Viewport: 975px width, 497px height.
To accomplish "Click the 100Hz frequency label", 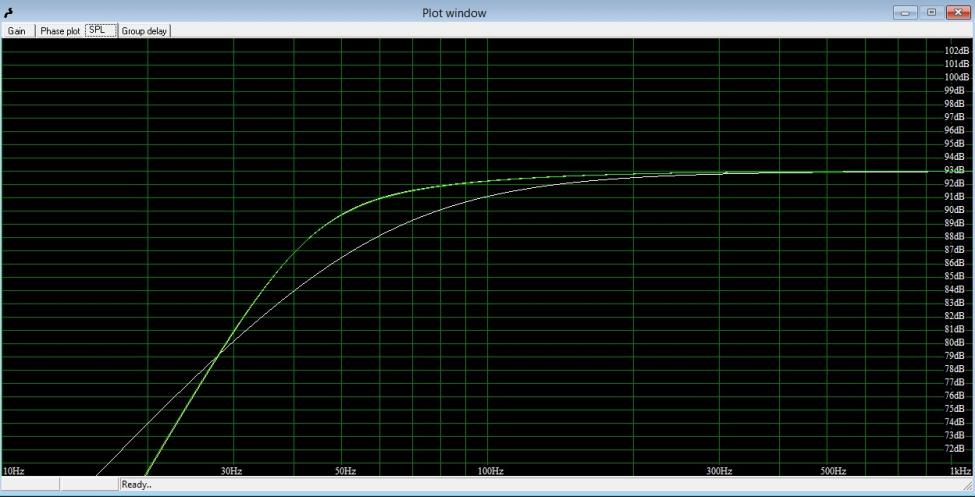I will coord(490,471).
